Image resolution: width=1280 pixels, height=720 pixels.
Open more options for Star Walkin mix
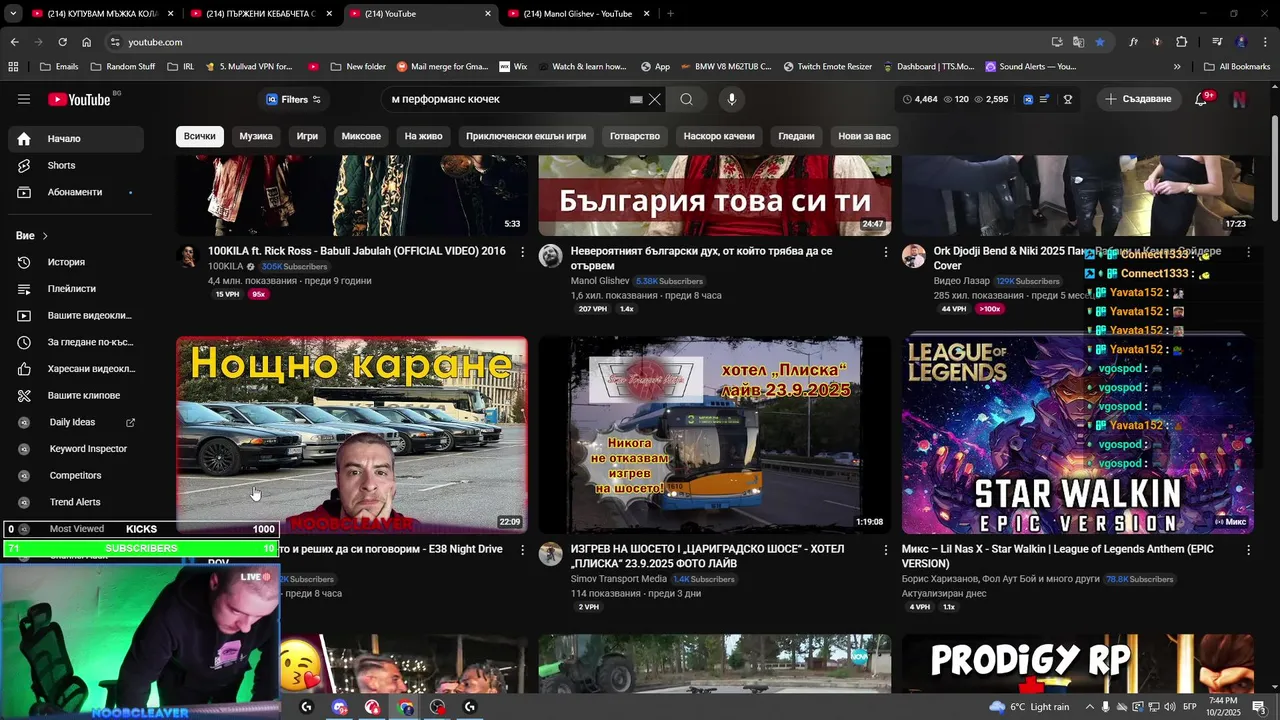[x=1248, y=551]
